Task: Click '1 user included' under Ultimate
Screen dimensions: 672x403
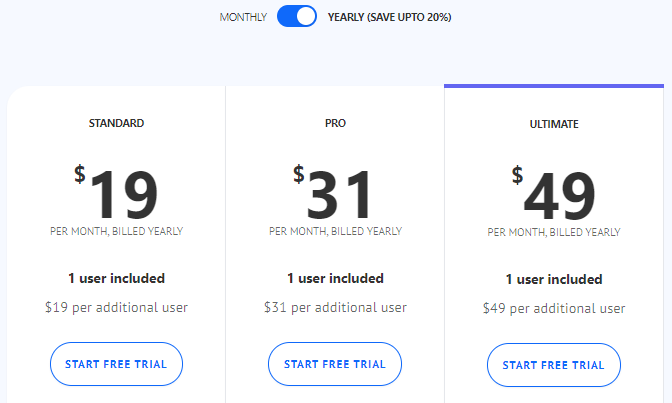Action: pyautogui.click(x=554, y=279)
